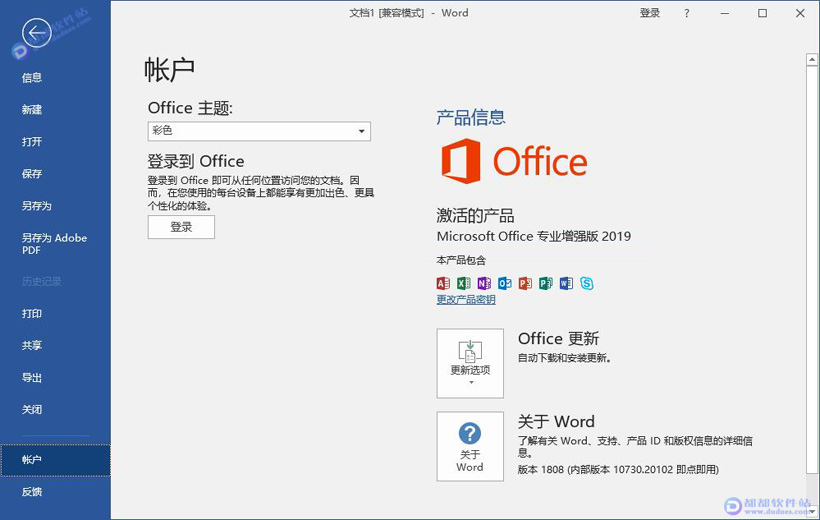Click Microsoft Office 专业增强版 2019 text

[534, 236]
